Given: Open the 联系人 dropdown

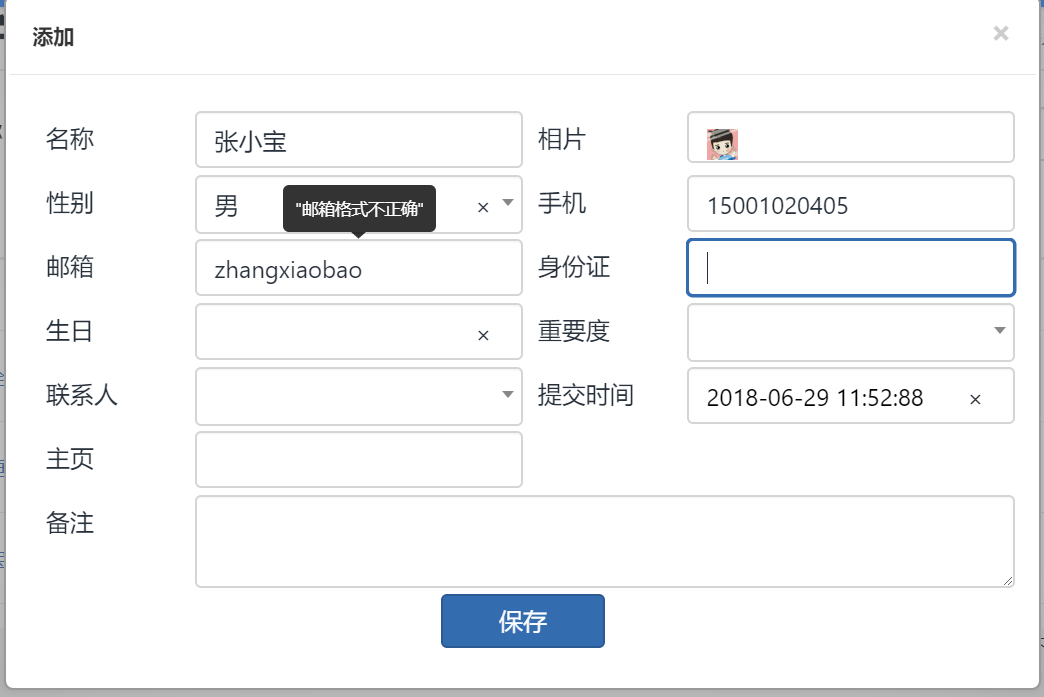Looking at the screenshot, I should tap(358, 395).
